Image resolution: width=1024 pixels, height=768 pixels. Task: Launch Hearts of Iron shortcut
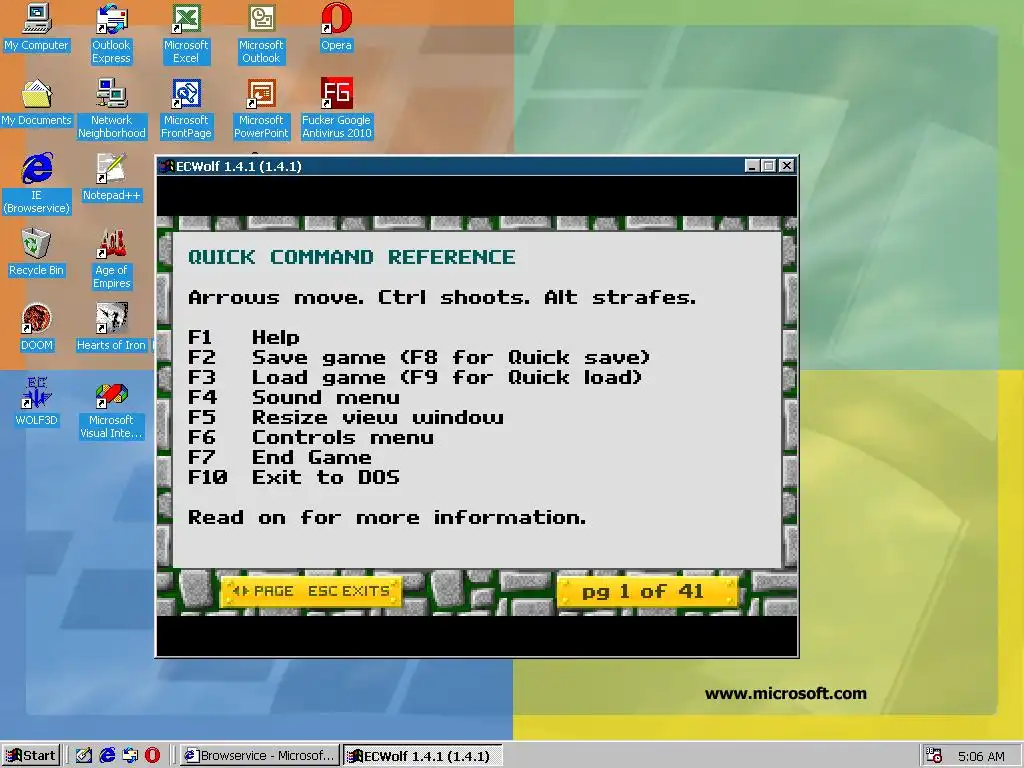click(112, 327)
